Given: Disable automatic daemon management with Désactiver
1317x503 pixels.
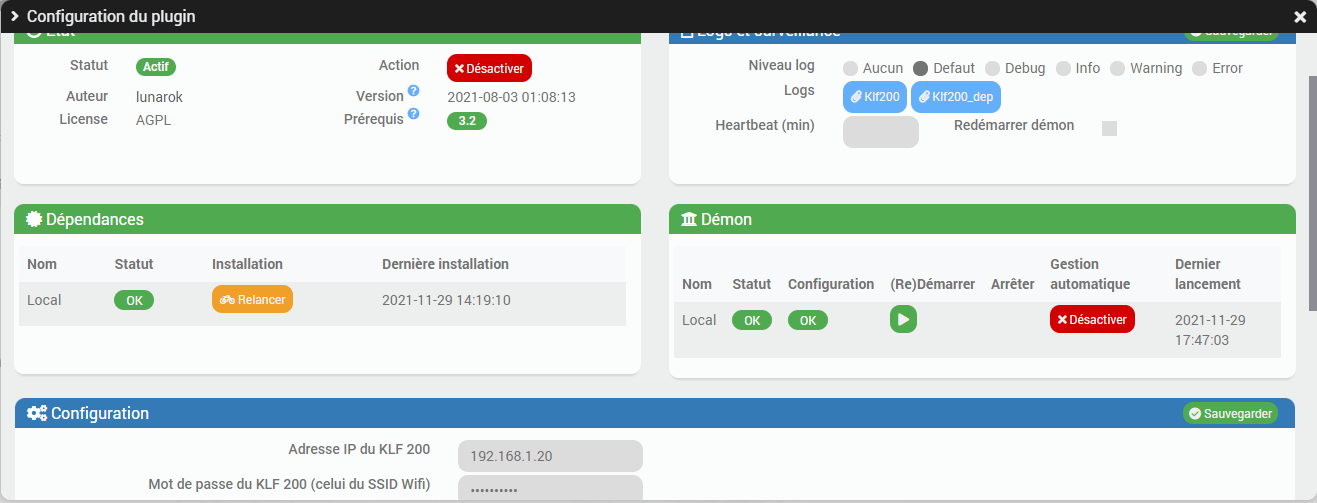Looking at the screenshot, I should (1092, 320).
